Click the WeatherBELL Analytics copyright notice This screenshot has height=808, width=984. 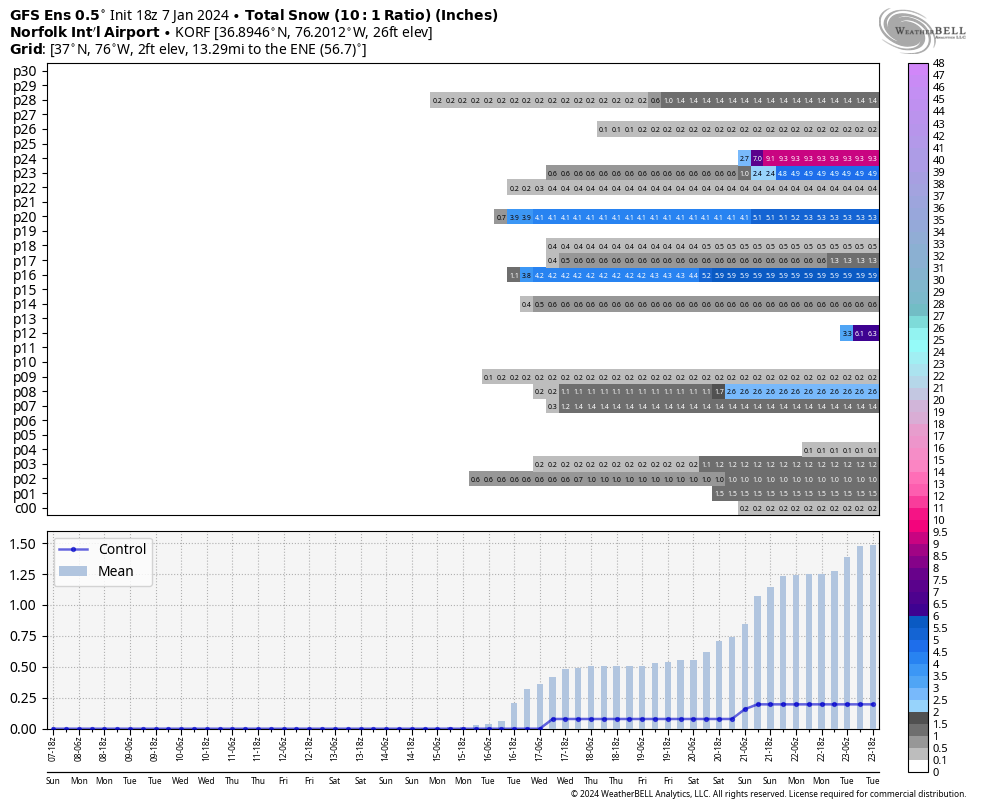[768, 794]
